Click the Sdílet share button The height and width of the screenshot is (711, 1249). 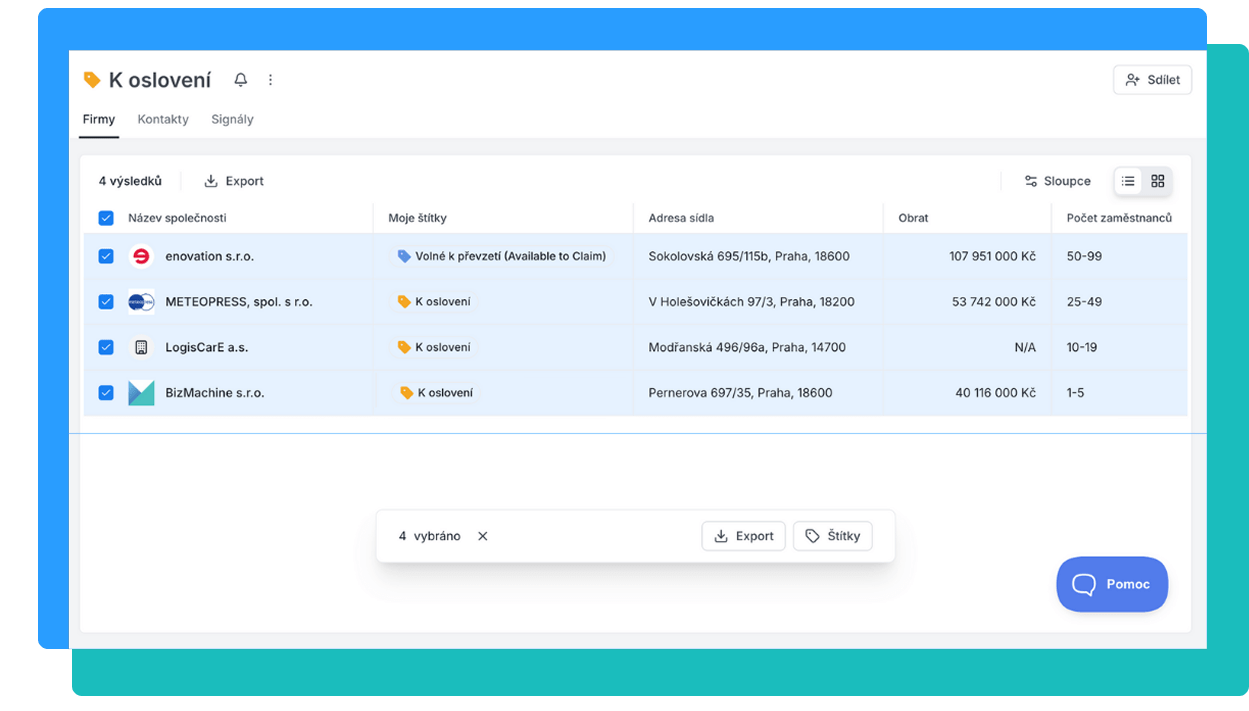click(x=1152, y=80)
